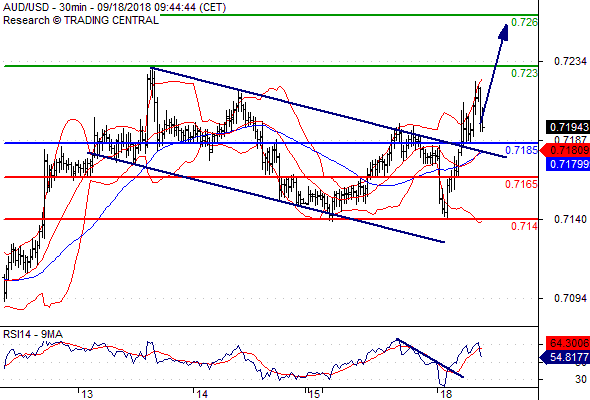Screen dimensions: 590x400
Task: Click the date label 15 on time axis
Action: point(315,394)
